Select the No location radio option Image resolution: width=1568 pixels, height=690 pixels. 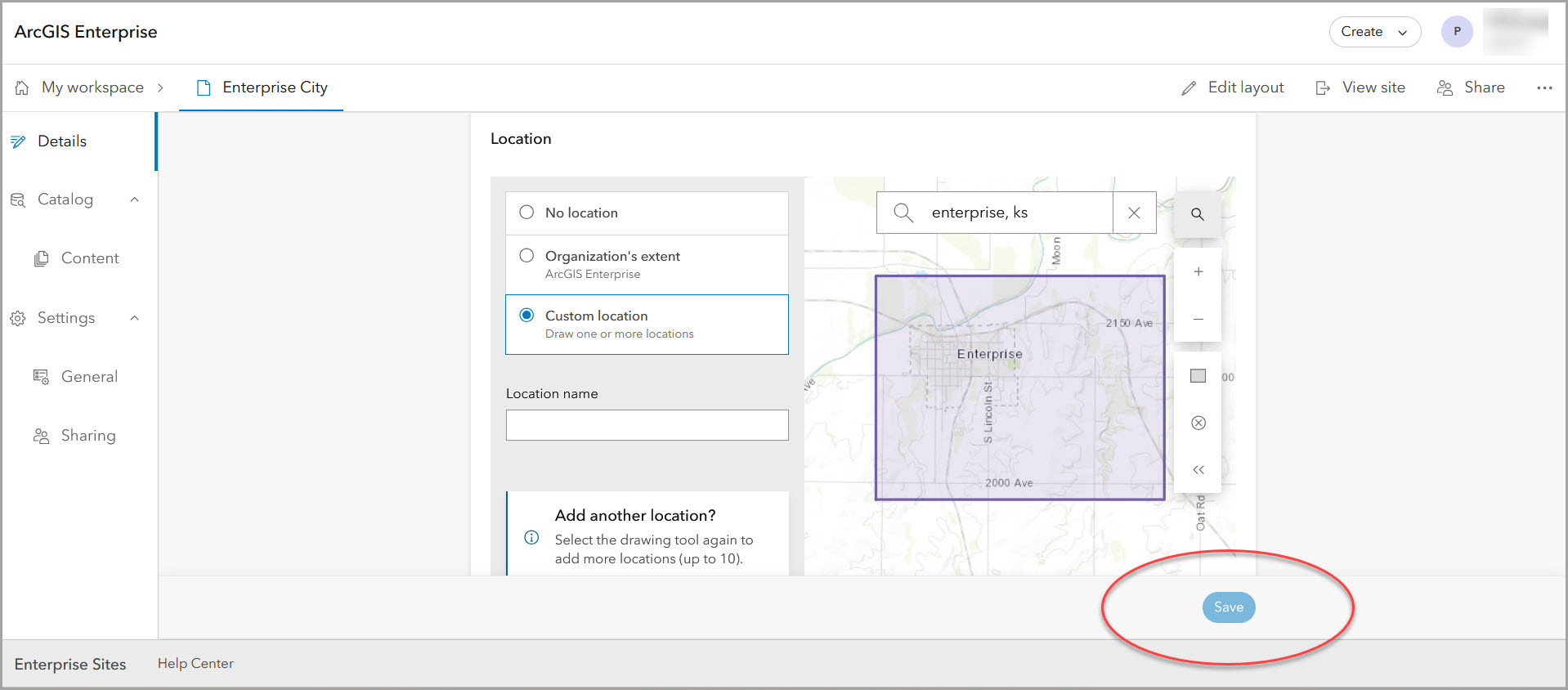pyautogui.click(x=526, y=213)
